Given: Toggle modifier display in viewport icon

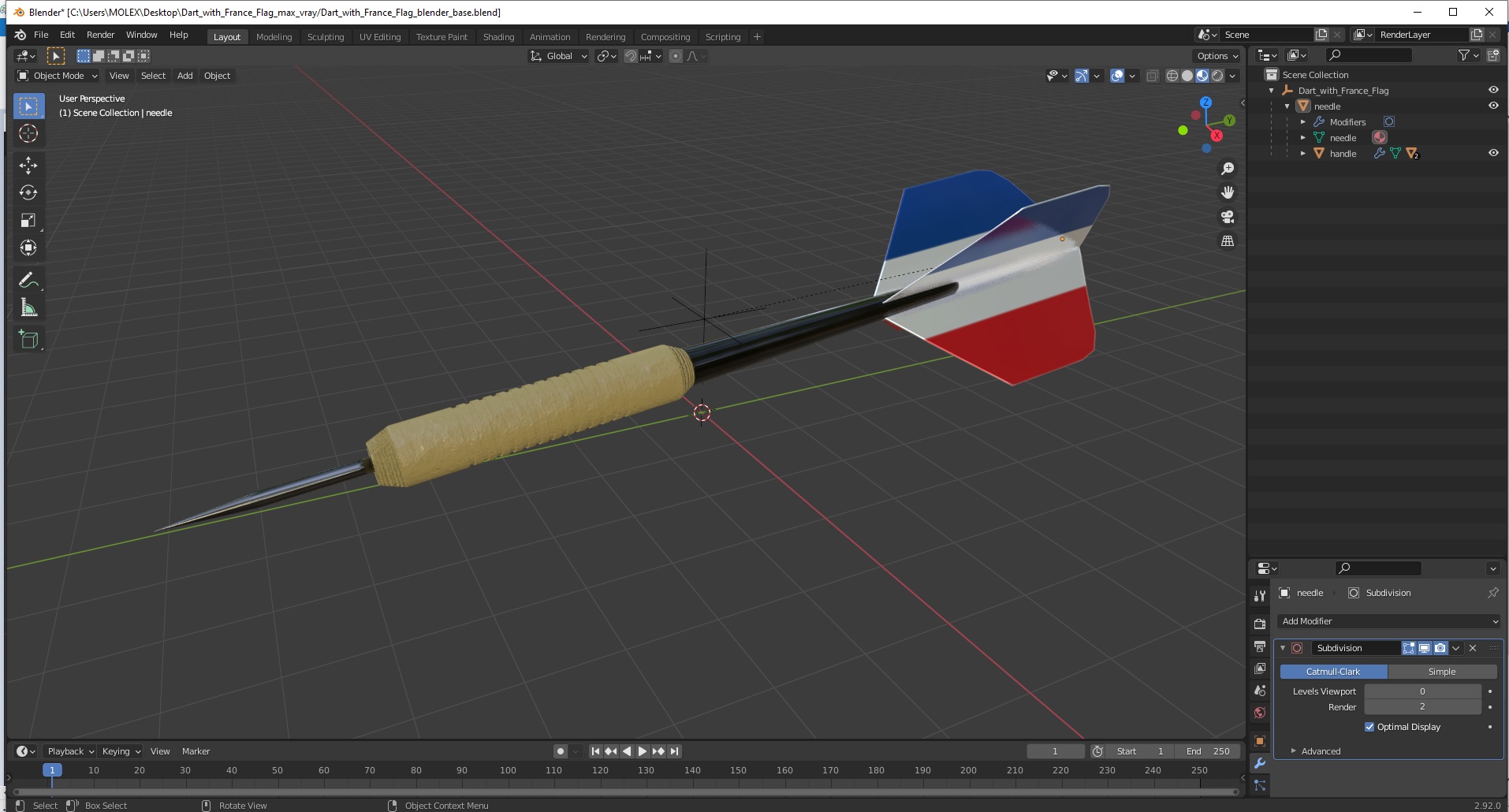Looking at the screenshot, I should pyautogui.click(x=1425, y=648).
